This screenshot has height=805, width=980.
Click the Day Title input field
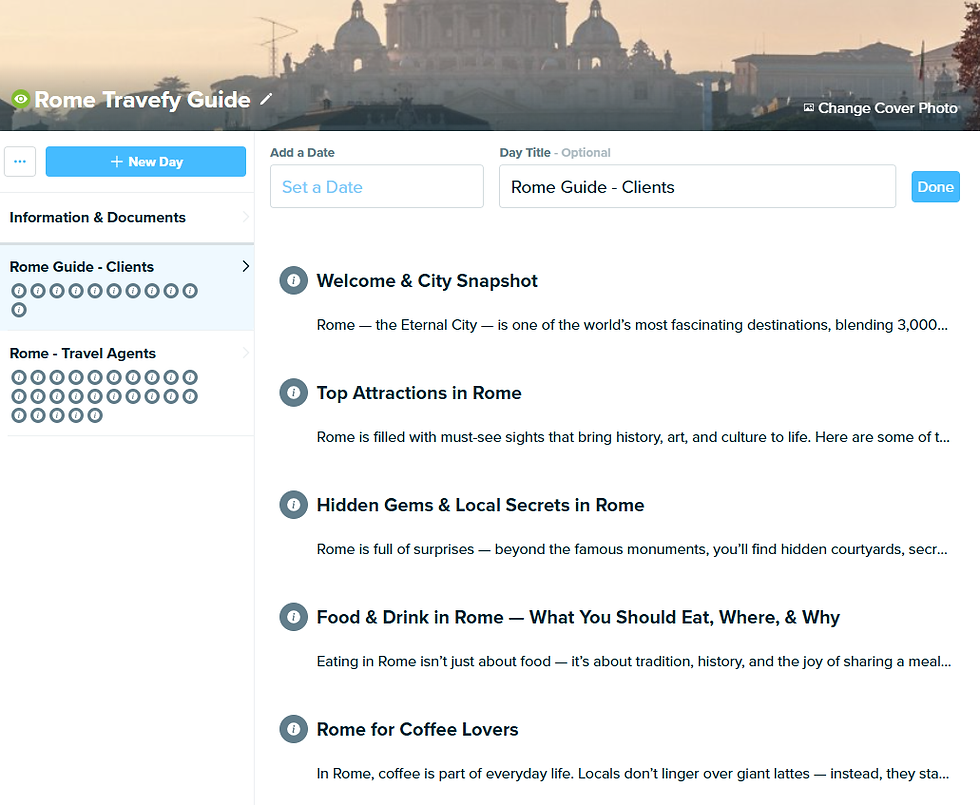pyautogui.click(x=698, y=186)
